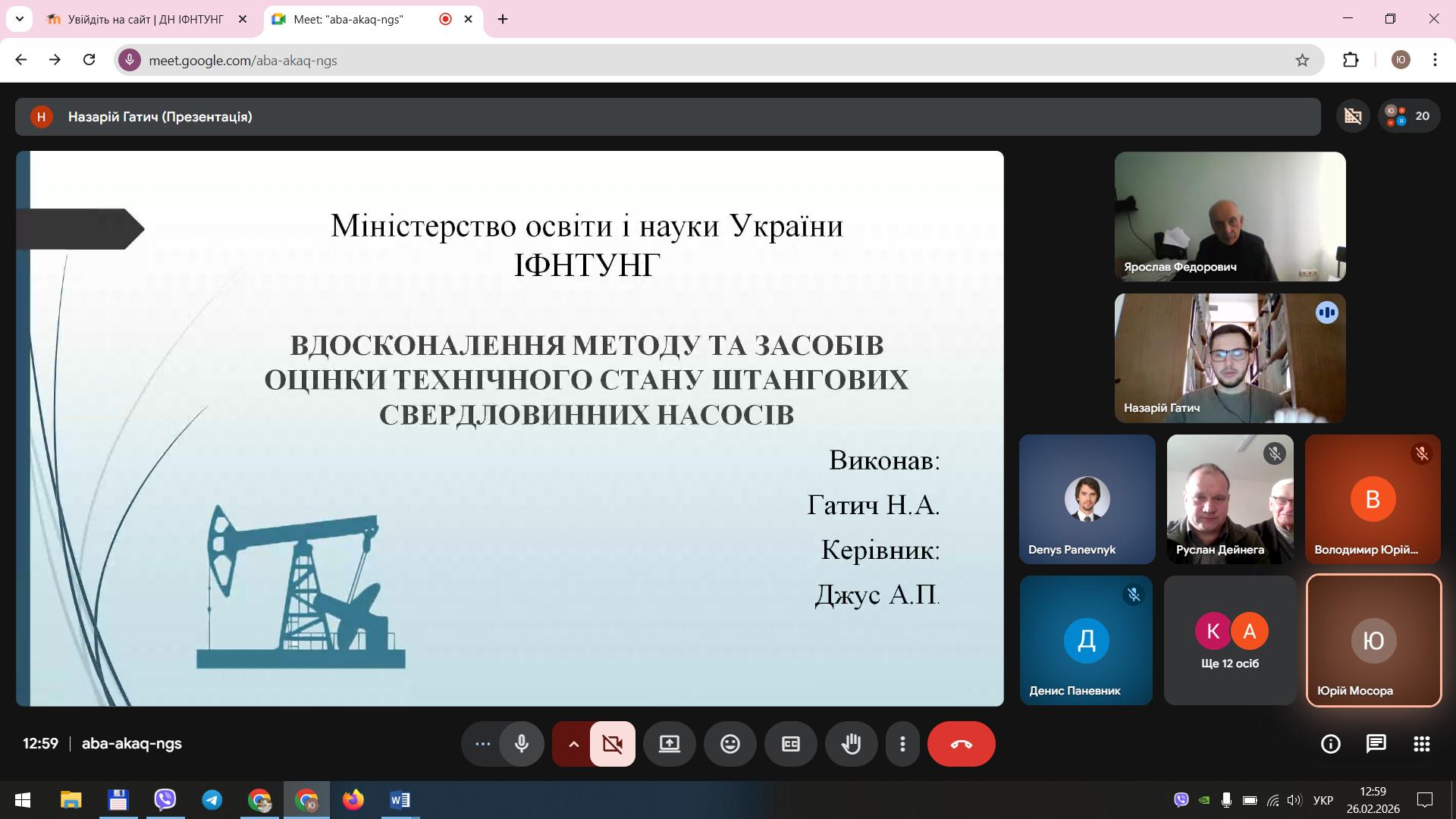Open the participants list showing 20

coord(1409,116)
